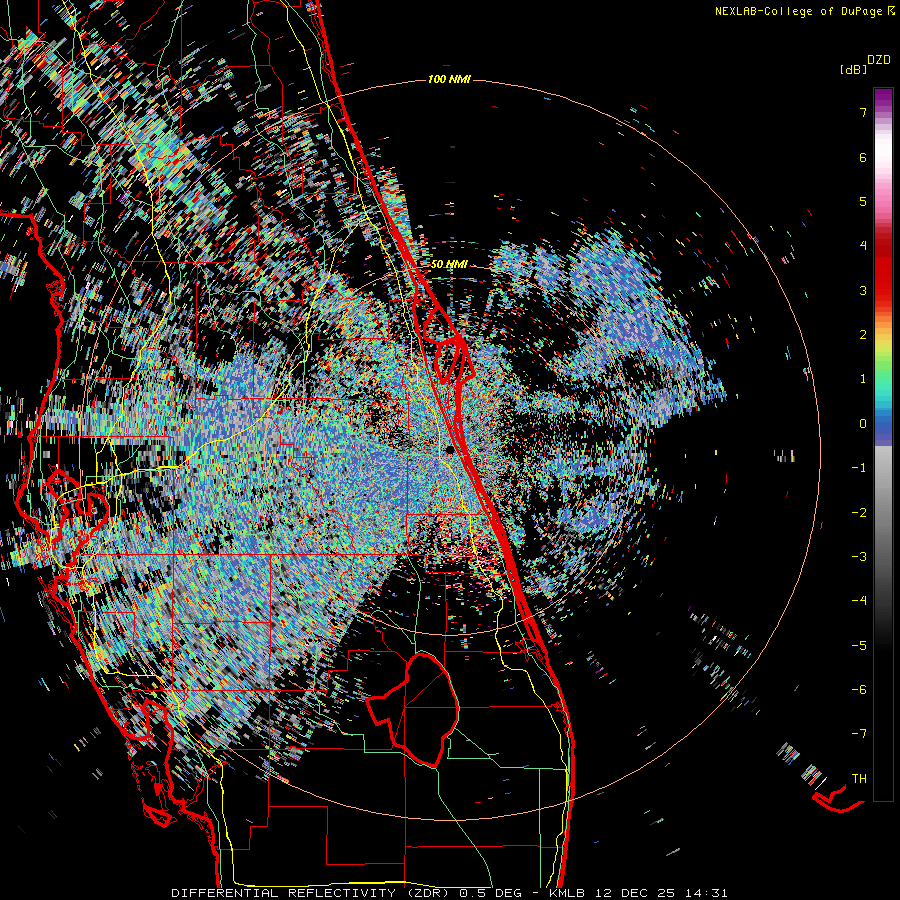Click the -5 value on the colorbar scale
The image size is (900, 900).
859,646
